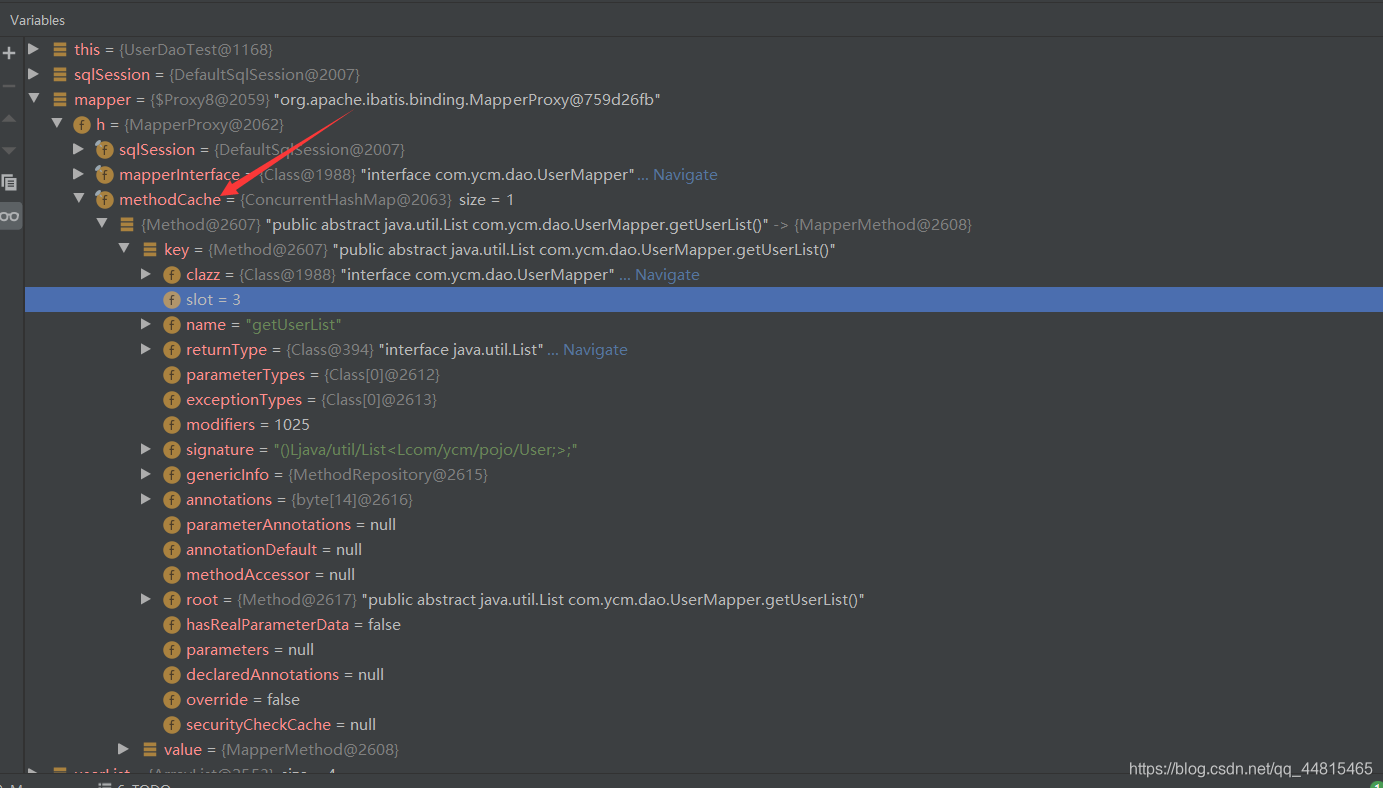The height and width of the screenshot is (788, 1383).
Task: Collapse the key node
Action: [x=124, y=249]
